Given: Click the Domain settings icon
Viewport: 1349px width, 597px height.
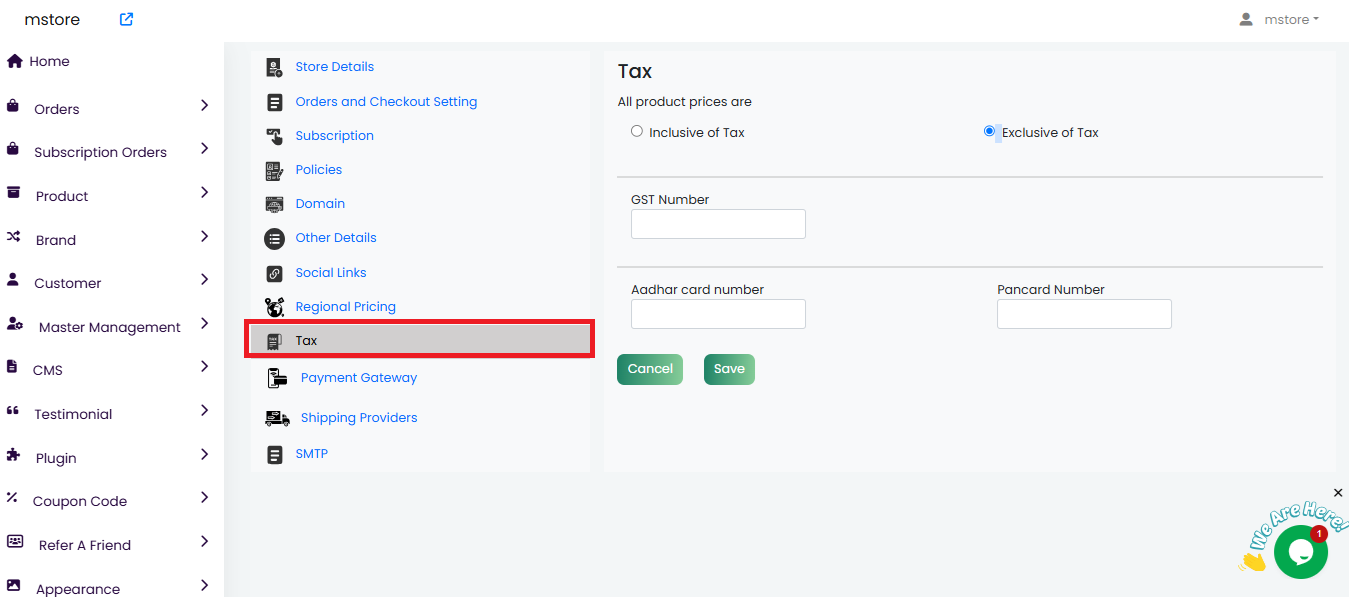Looking at the screenshot, I should coord(274,204).
